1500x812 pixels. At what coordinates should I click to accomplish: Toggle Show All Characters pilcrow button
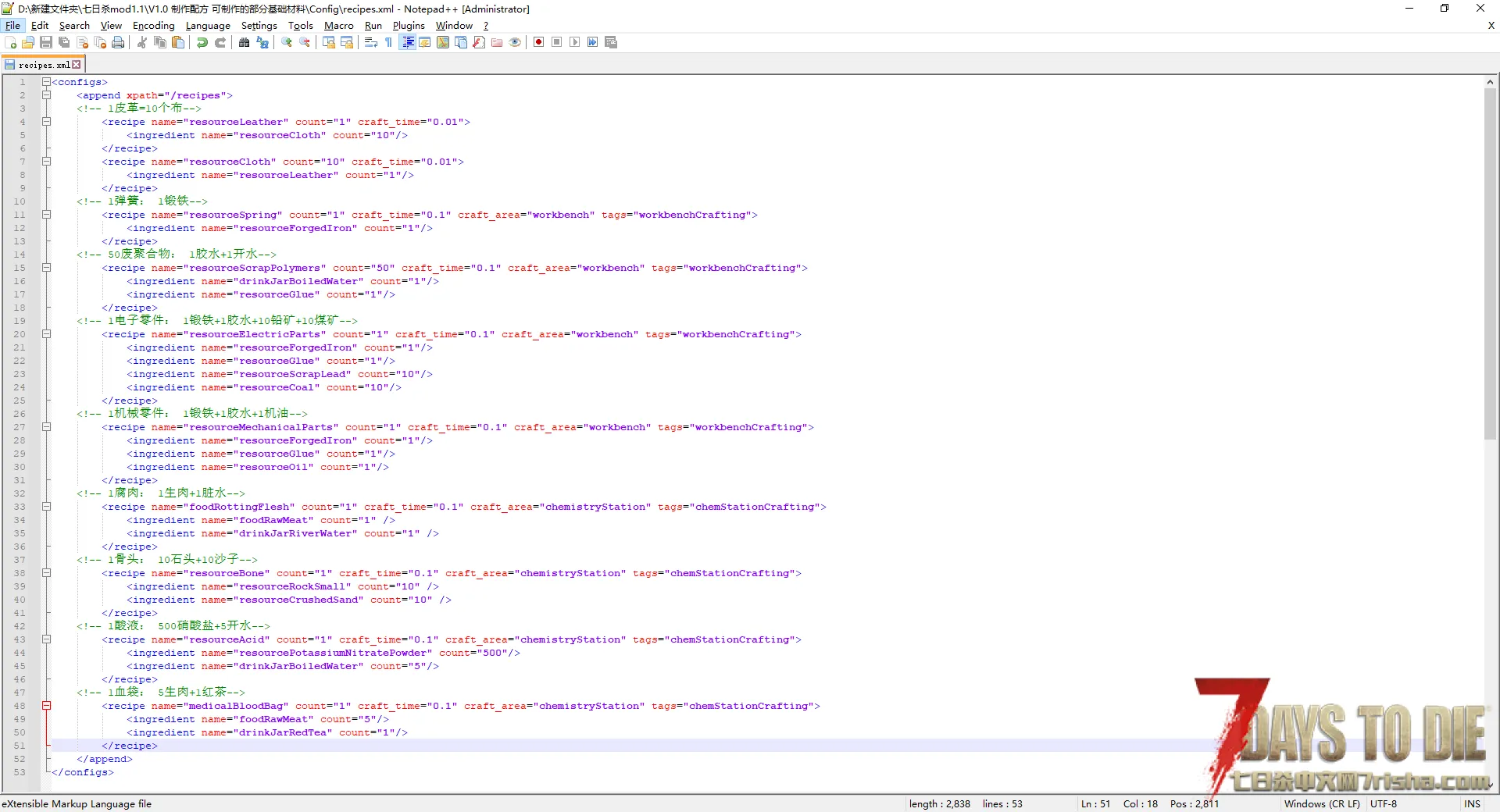coord(388,42)
